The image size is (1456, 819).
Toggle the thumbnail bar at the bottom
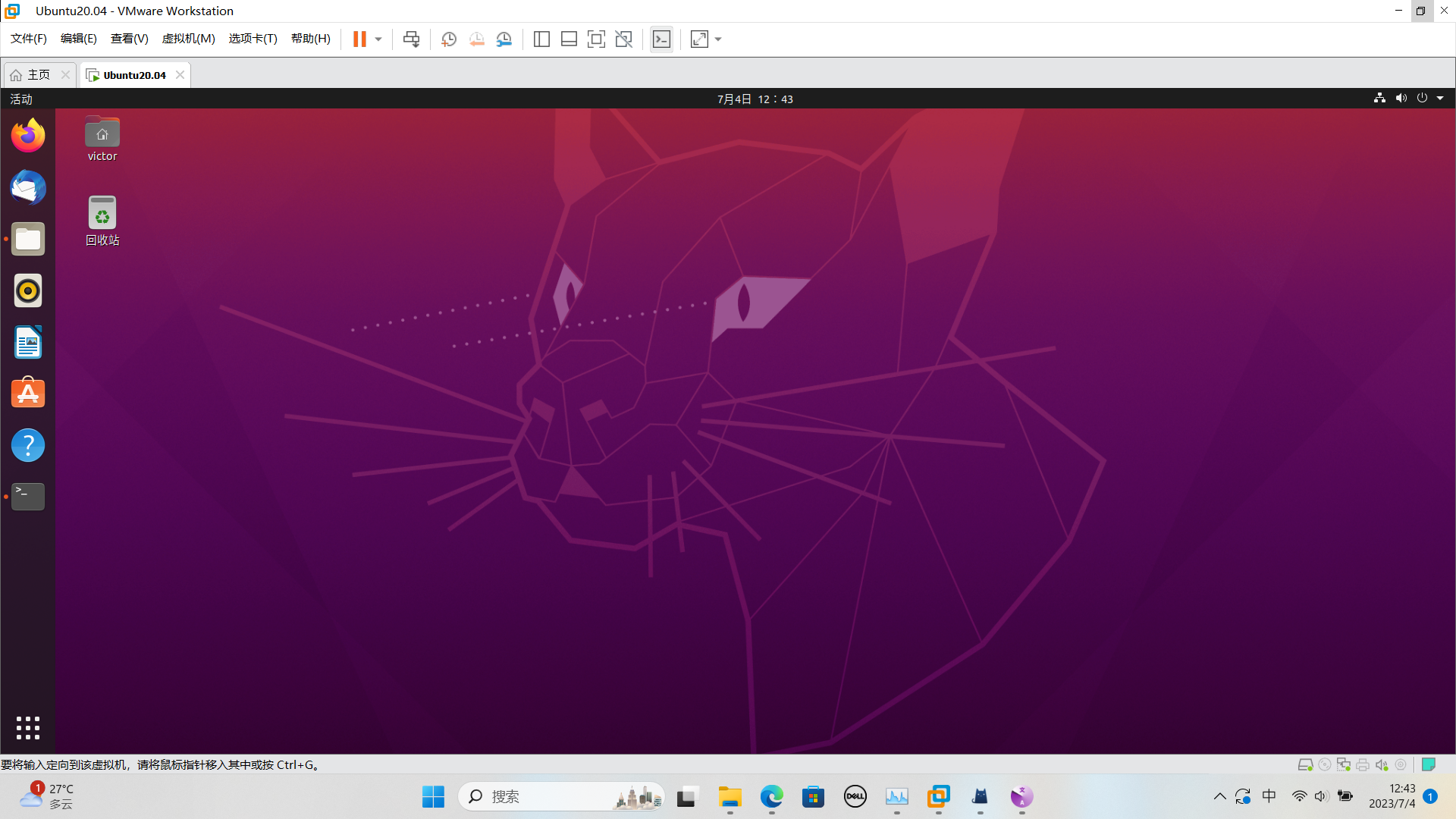click(569, 39)
